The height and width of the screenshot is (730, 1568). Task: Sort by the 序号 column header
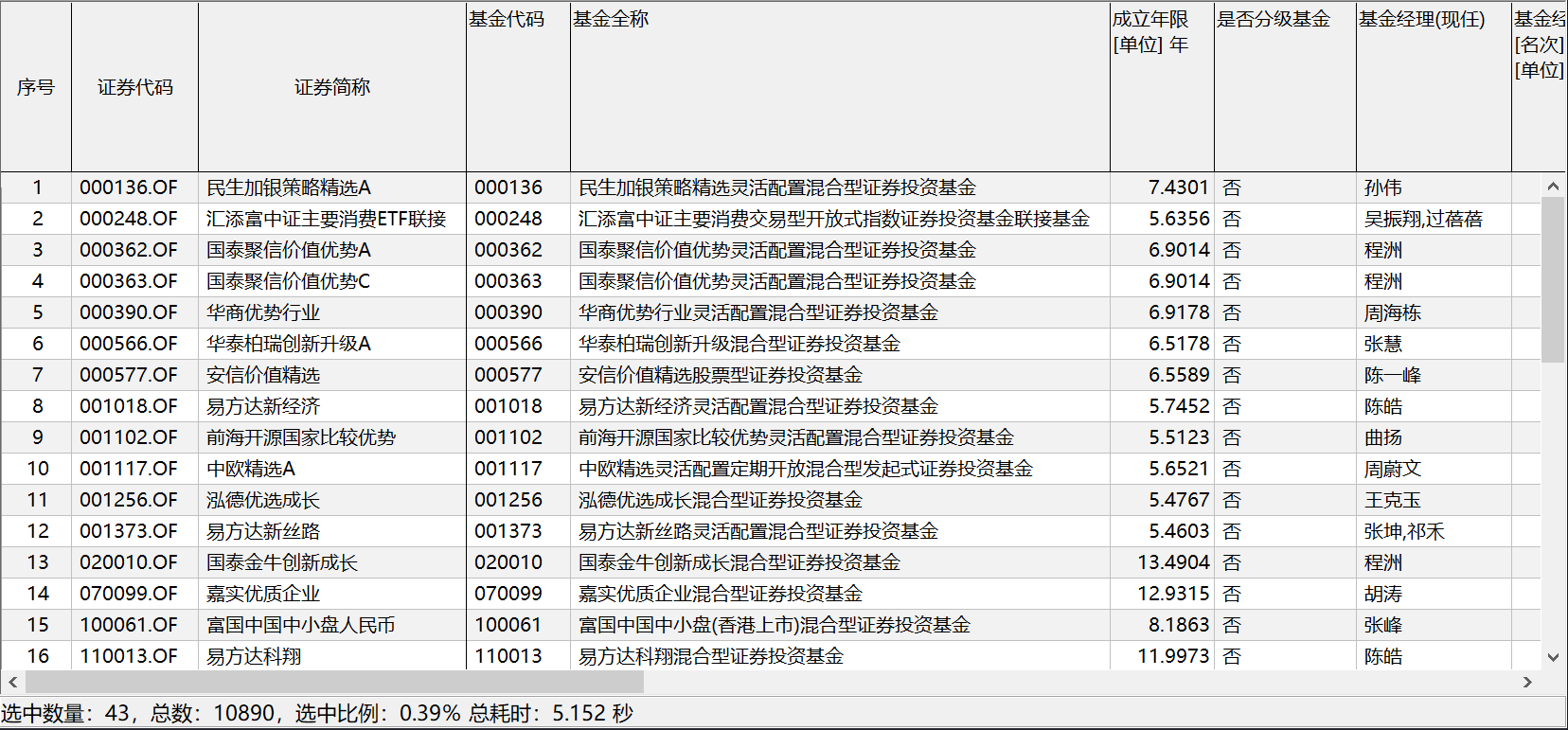click(x=36, y=87)
